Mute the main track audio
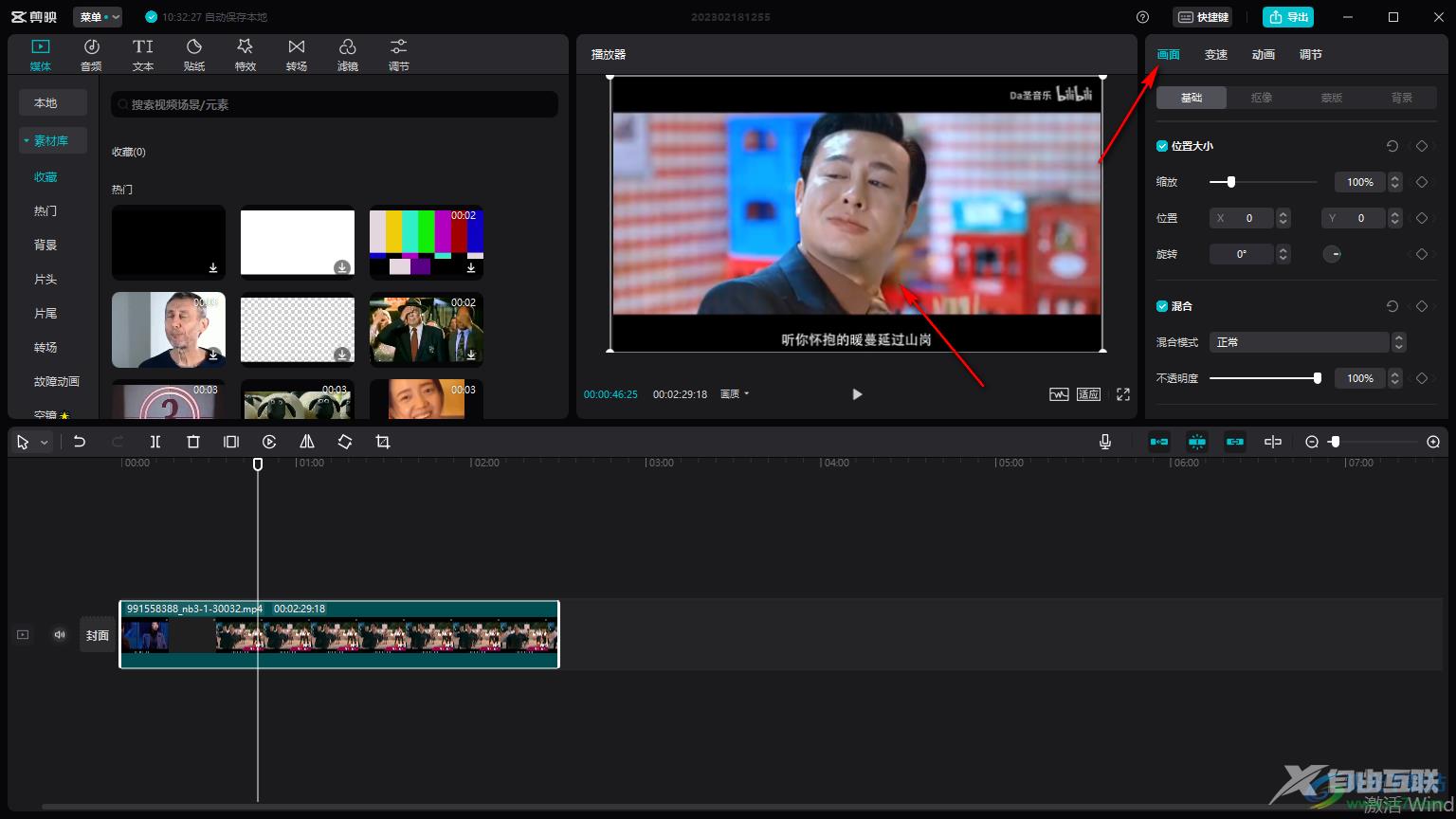The width and height of the screenshot is (1456, 819). pyautogui.click(x=60, y=635)
